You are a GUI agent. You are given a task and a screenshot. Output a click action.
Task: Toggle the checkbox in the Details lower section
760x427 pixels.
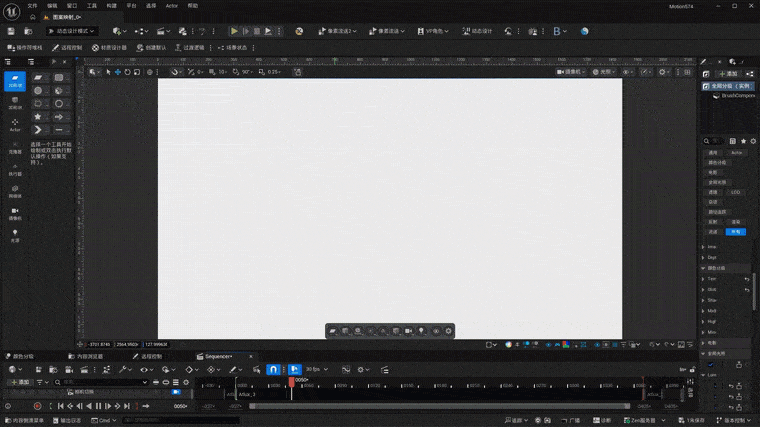pyautogui.click(x=711, y=364)
